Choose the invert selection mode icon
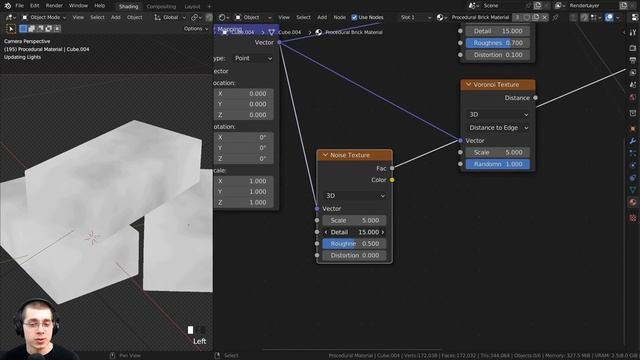The height and width of the screenshot is (360, 640). pos(49,29)
